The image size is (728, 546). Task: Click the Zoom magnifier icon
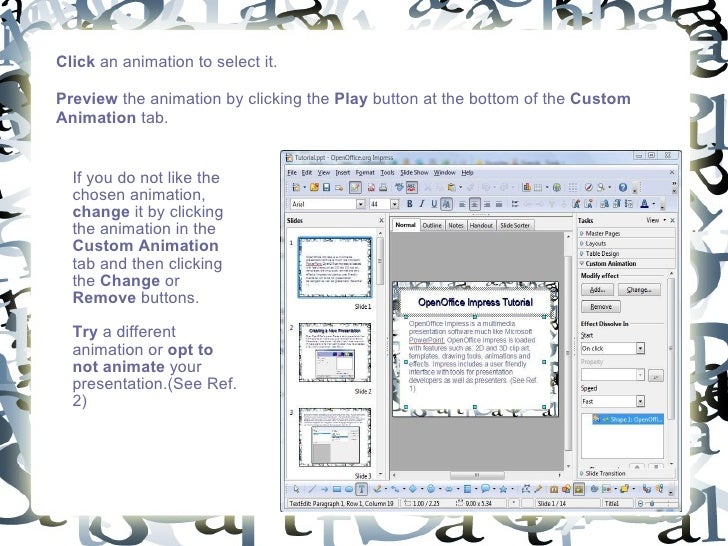point(601,188)
